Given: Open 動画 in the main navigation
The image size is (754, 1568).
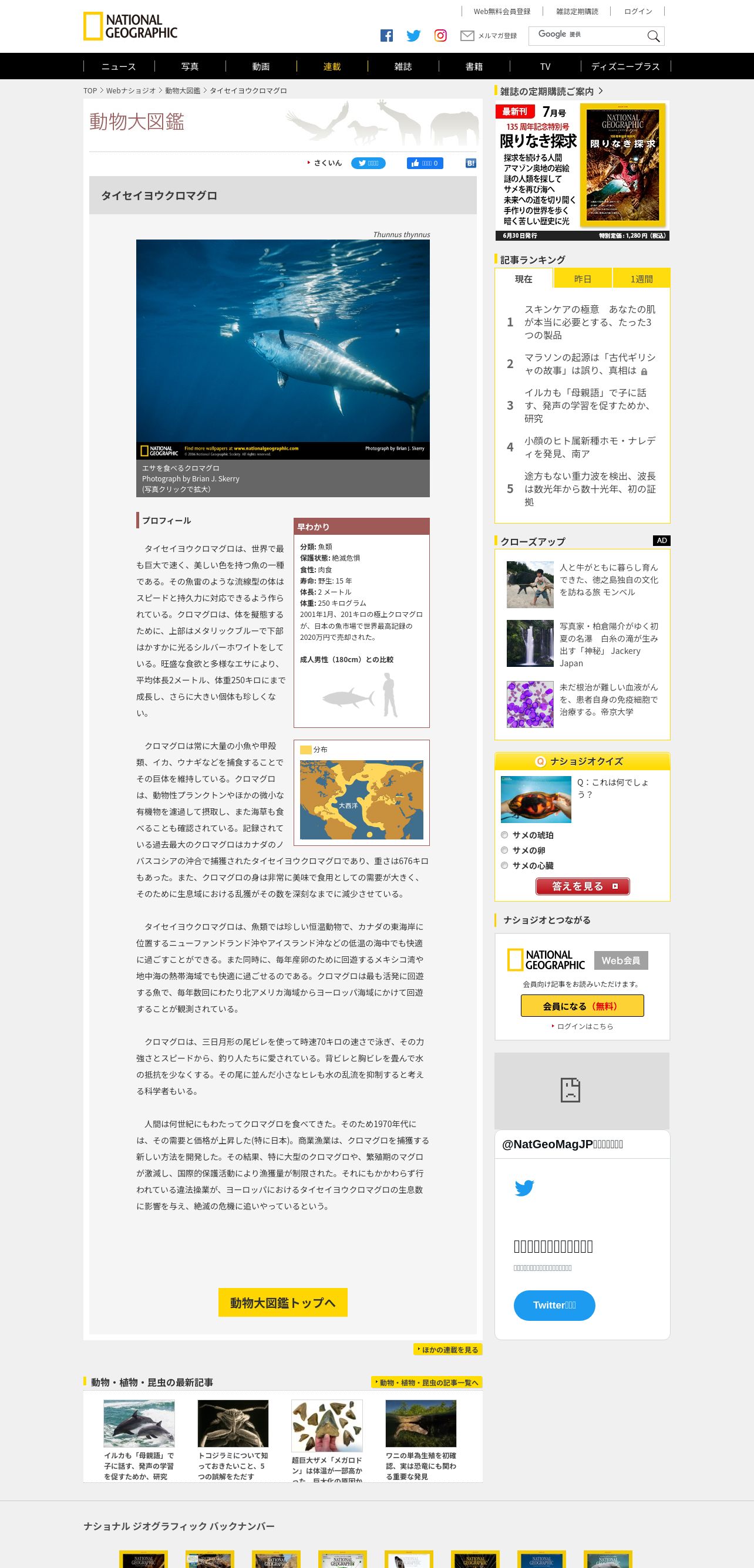Looking at the screenshot, I should 261,66.
